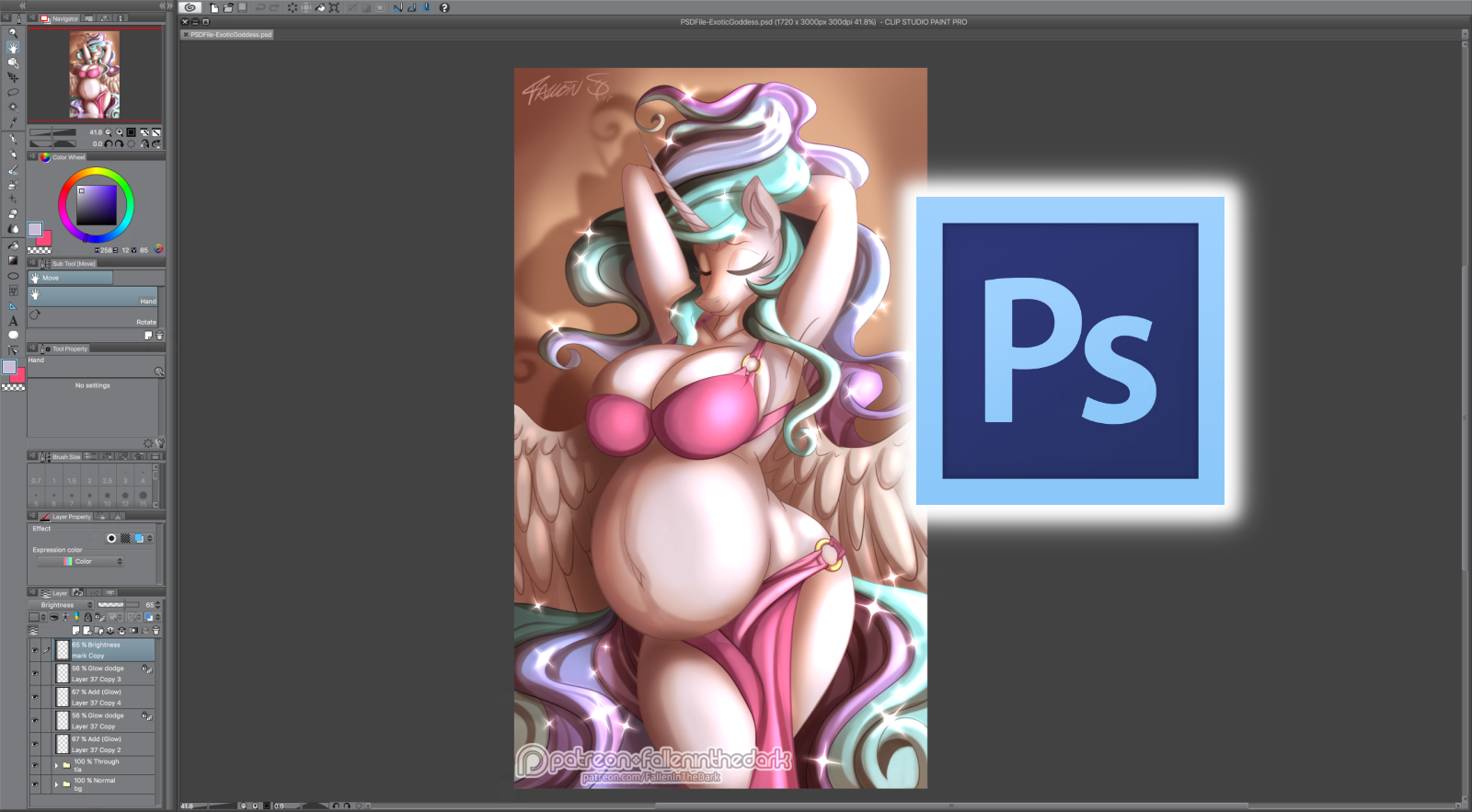Toggle snap to grid in command bar

click(427, 7)
